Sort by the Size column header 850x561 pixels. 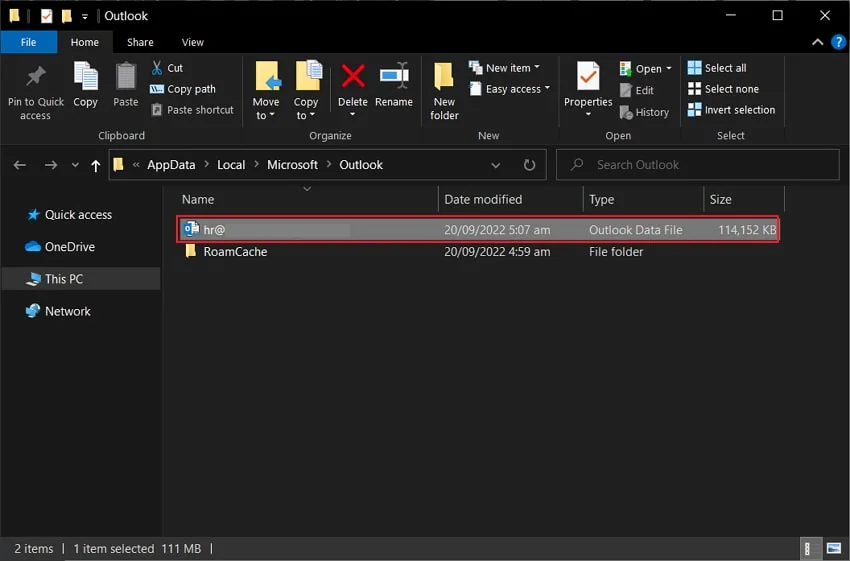tap(744, 199)
